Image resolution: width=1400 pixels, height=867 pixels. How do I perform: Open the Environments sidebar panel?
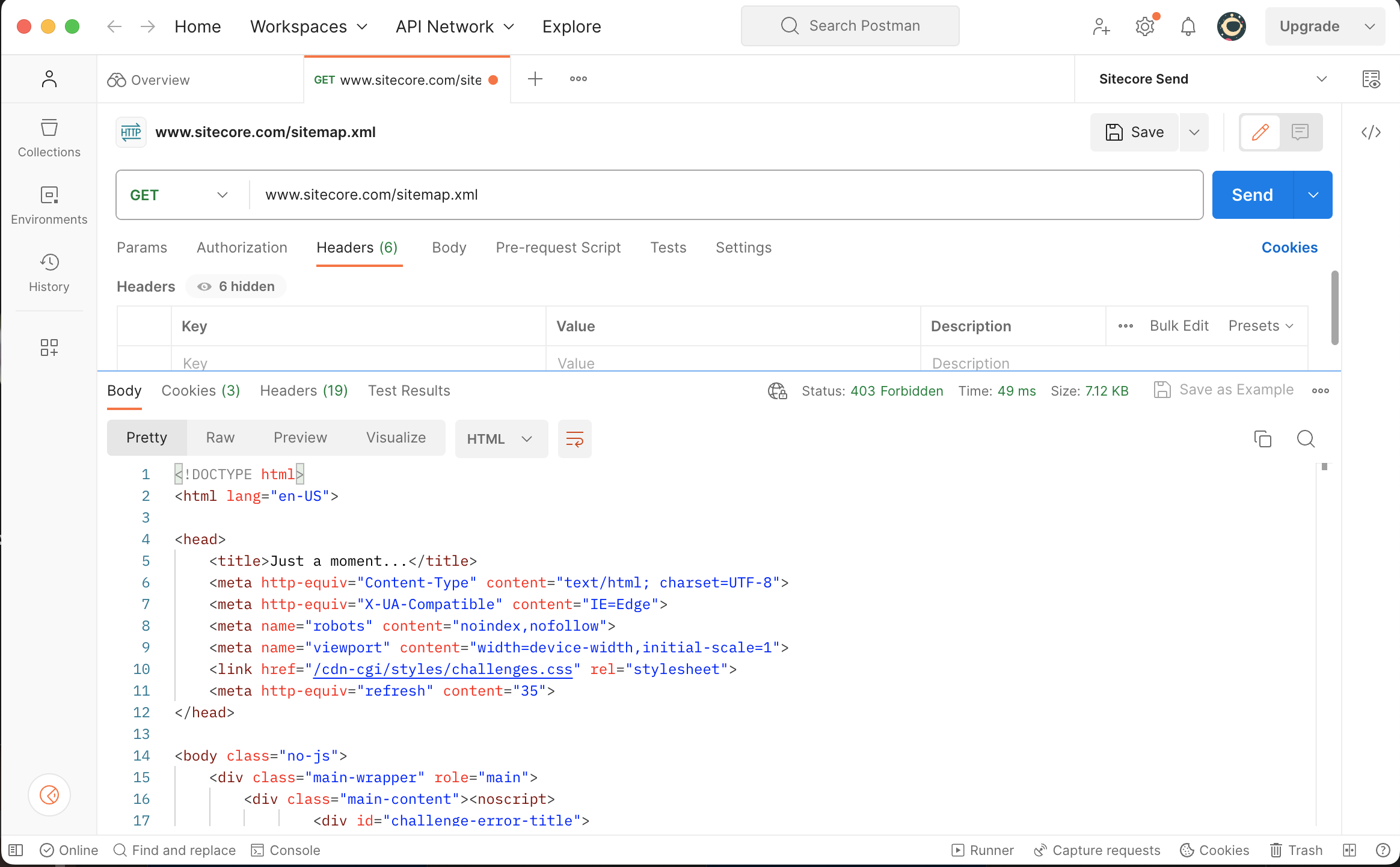[x=49, y=206]
